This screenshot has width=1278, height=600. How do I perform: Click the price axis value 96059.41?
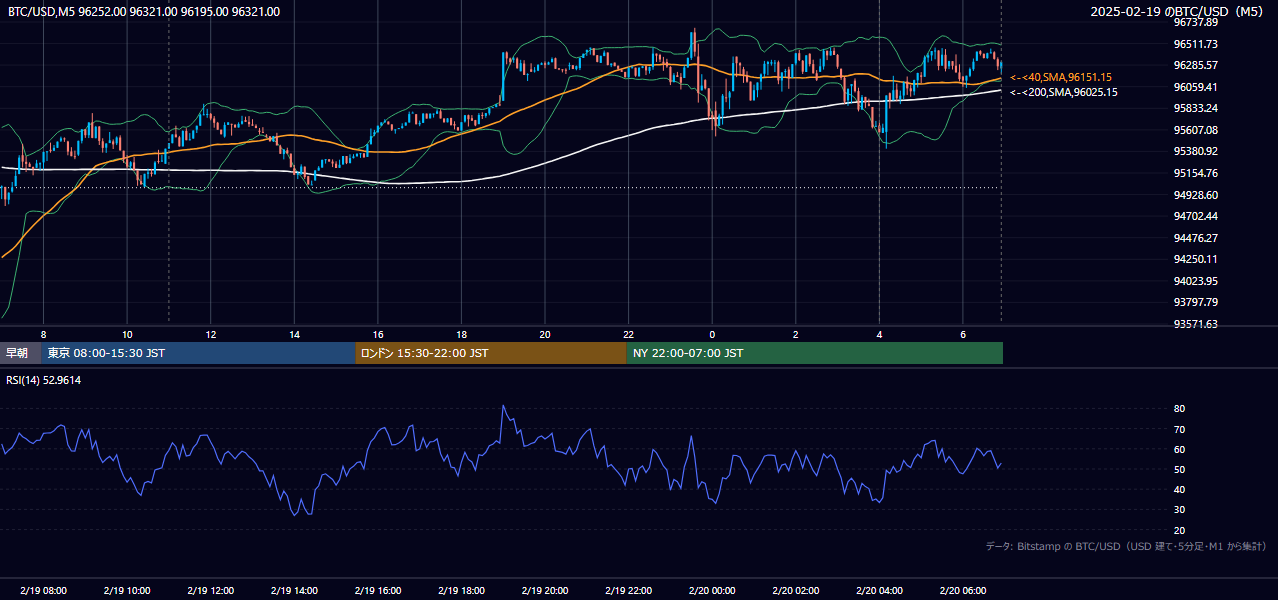coord(1195,87)
